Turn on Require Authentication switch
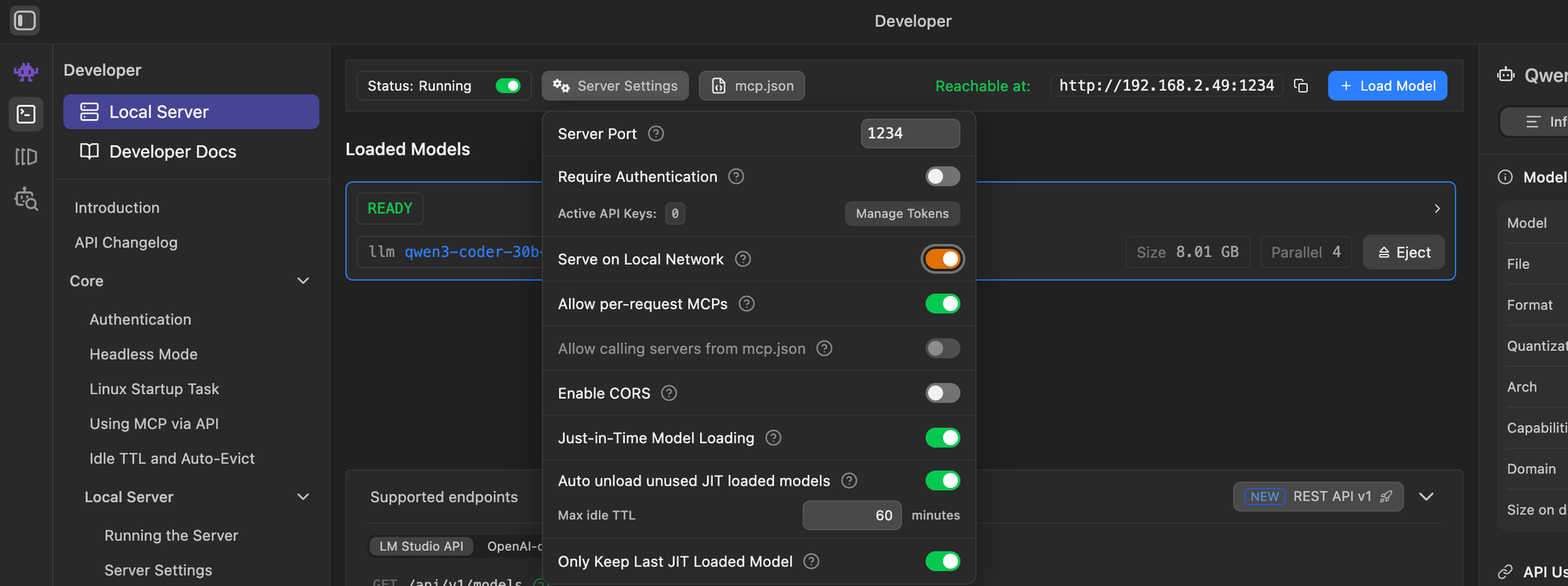Viewport: 1568px width, 586px height. (942, 176)
